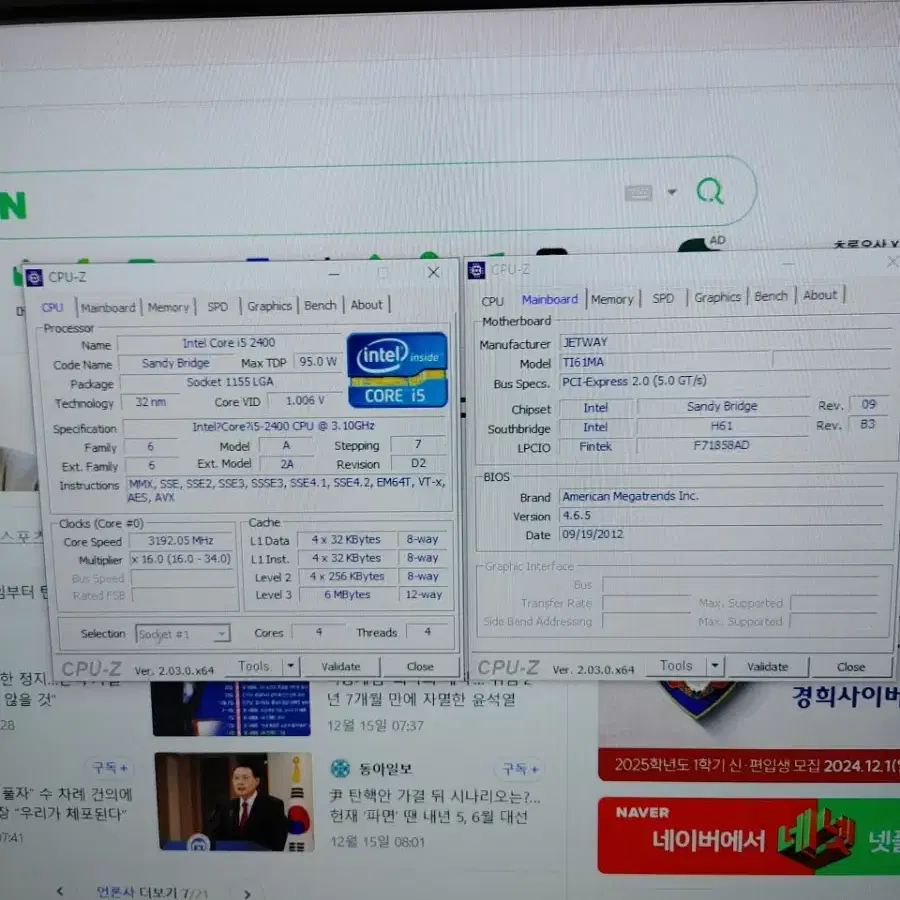Click 구독 + subscribe button beside 동아일보
The image size is (900, 900).
[518, 769]
